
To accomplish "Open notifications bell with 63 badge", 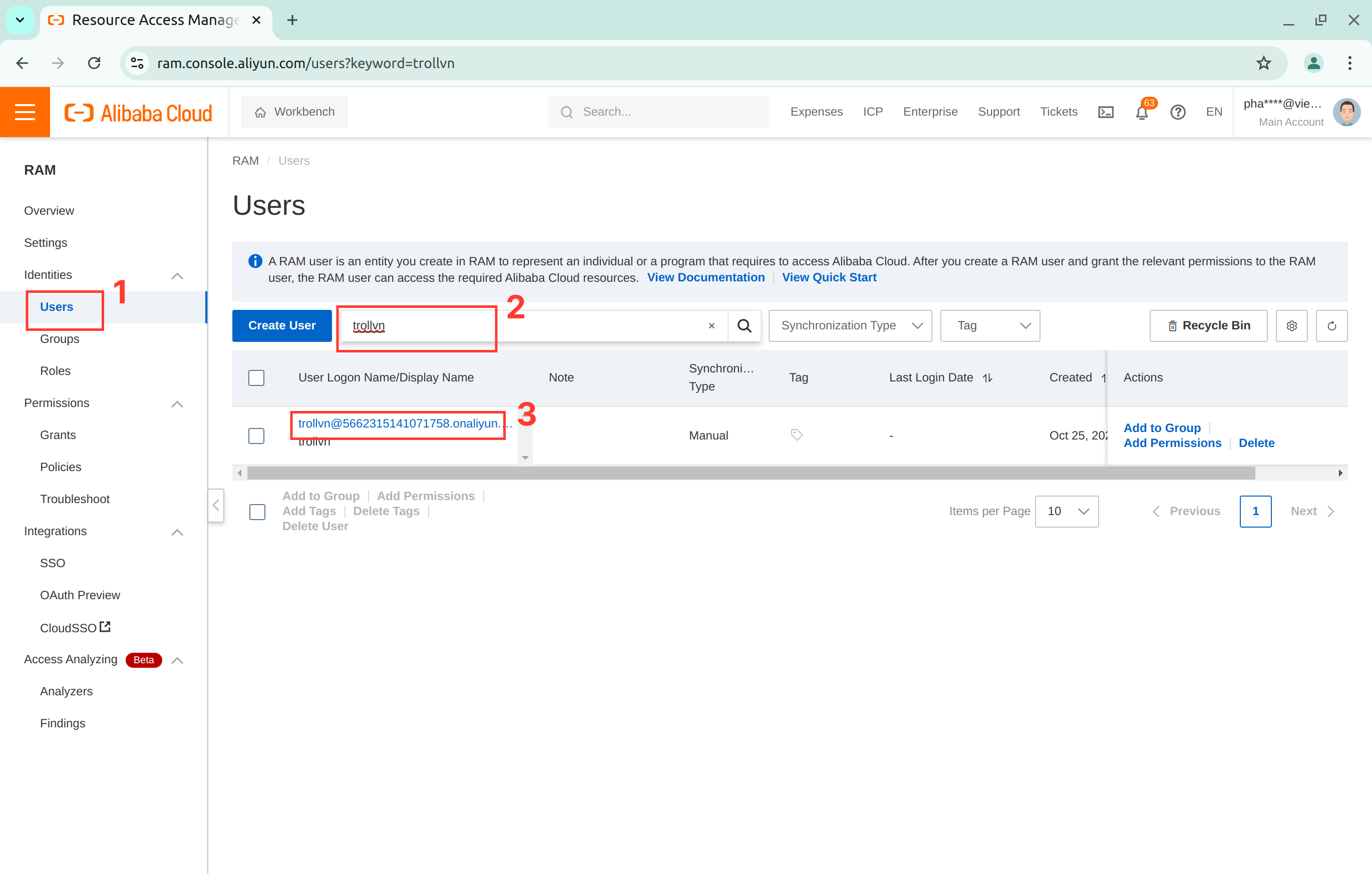I will tap(1142, 112).
